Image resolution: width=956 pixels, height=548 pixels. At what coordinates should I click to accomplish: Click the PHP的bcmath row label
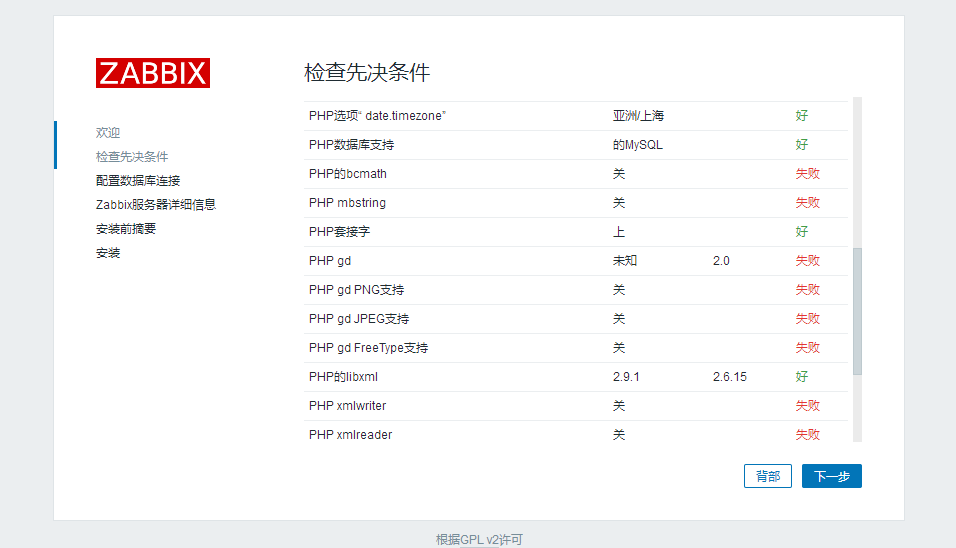point(348,174)
